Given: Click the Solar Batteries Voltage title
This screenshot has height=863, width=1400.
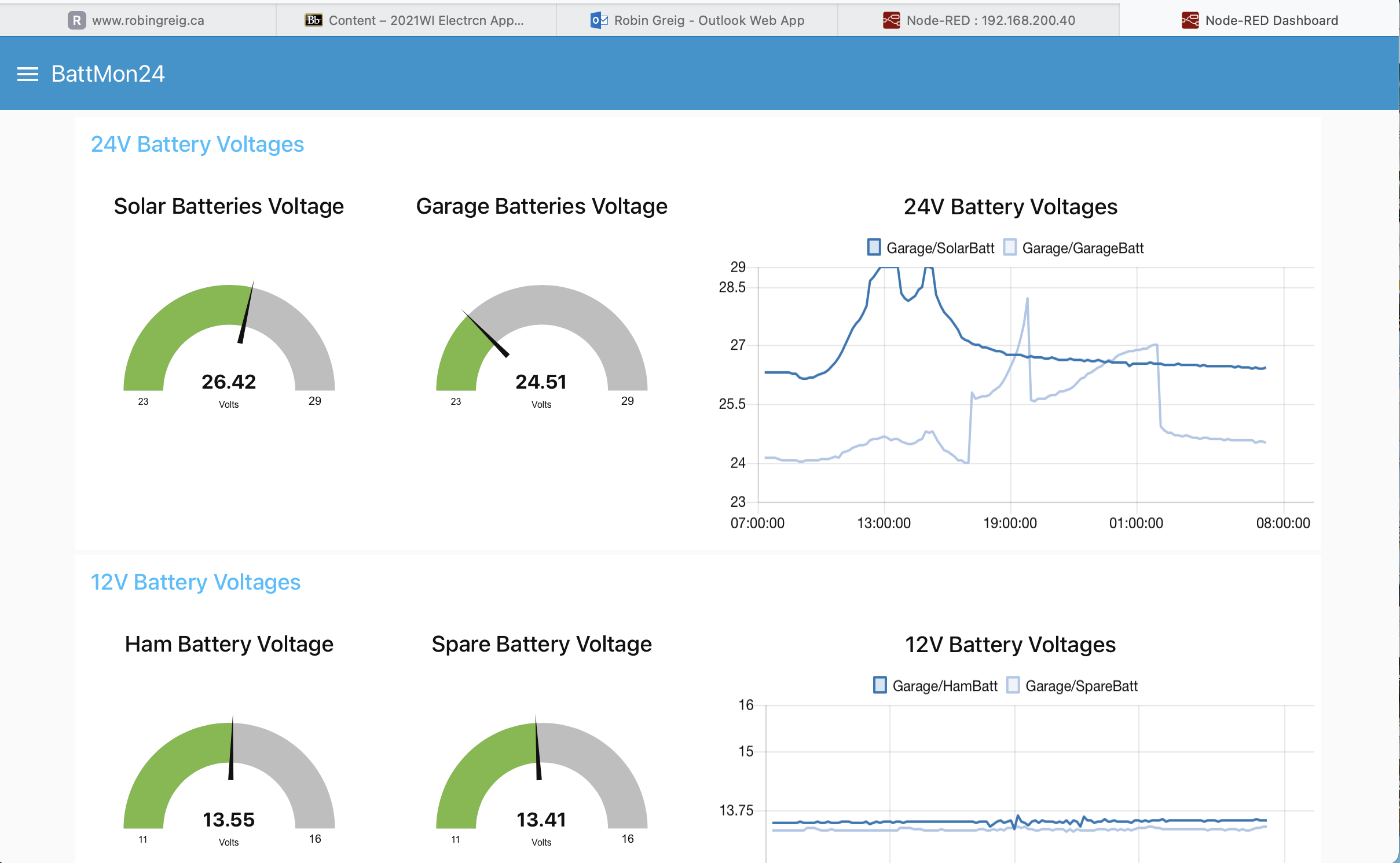Looking at the screenshot, I should pyautogui.click(x=229, y=207).
